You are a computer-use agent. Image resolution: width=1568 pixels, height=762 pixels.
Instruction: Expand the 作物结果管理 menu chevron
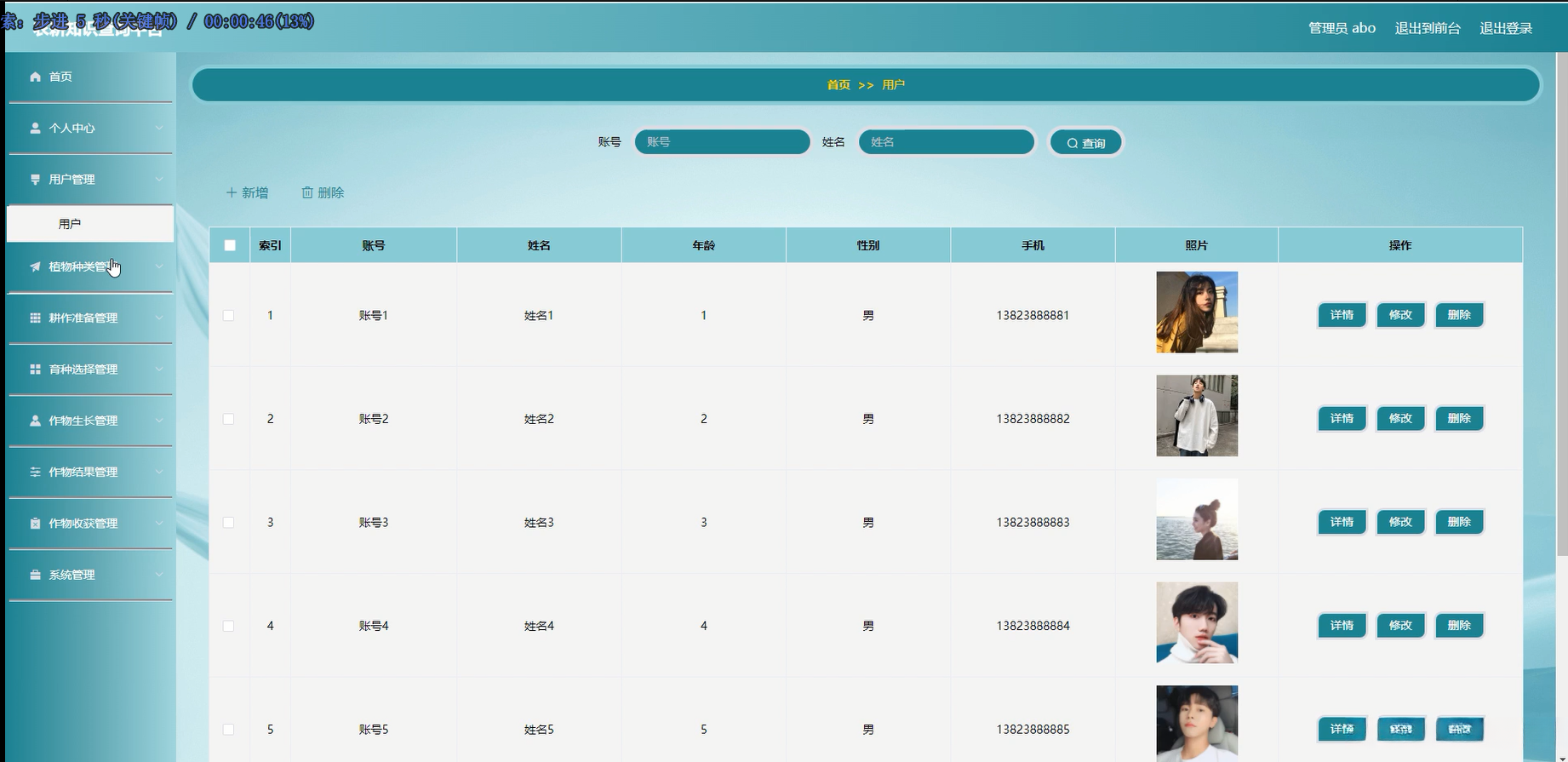pyautogui.click(x=159, y=472)
